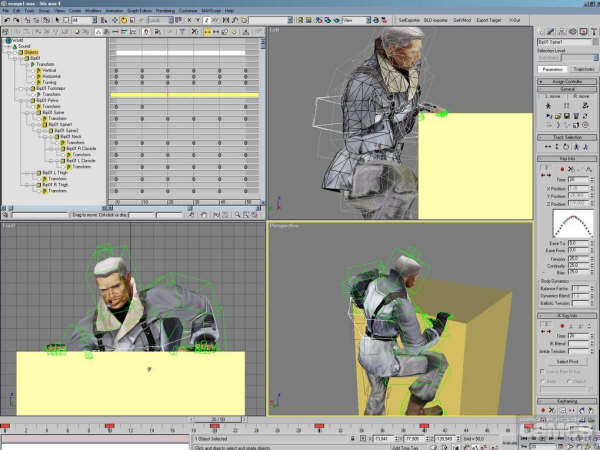Toggle the Join to Prev IK Key checkbox
Image resolution: width=600 pixels, height=450 pixels.
[542, 372]
